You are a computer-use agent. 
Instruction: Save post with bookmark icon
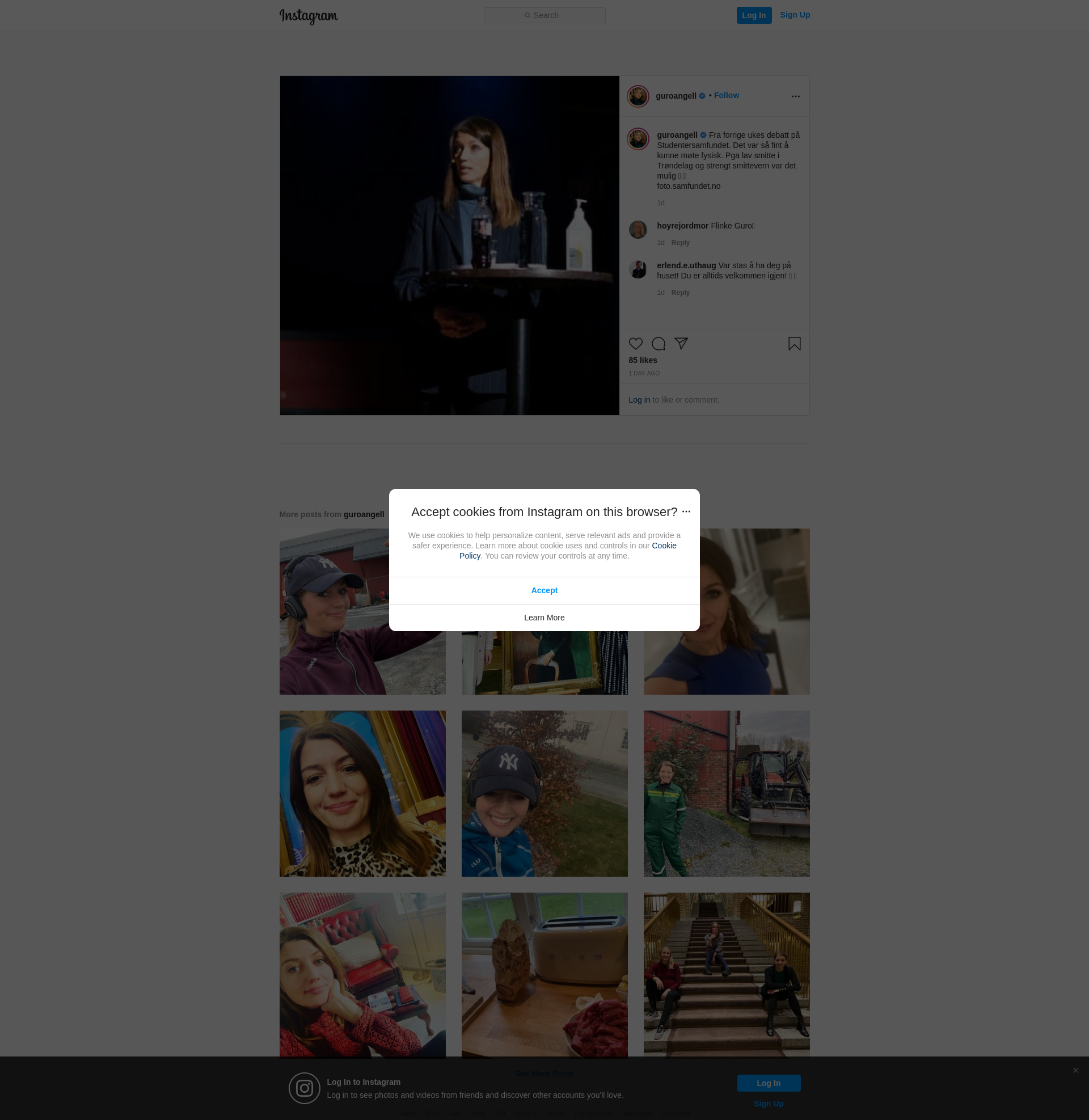(x=795, y=344)
